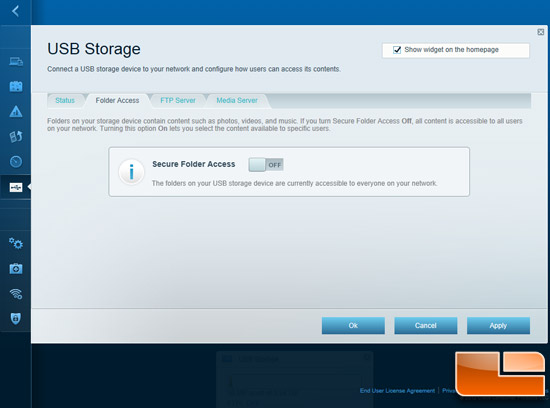Switch to the Media Server tab
Image resolution: width=550 pixels, height=408 pixels.
237,100
